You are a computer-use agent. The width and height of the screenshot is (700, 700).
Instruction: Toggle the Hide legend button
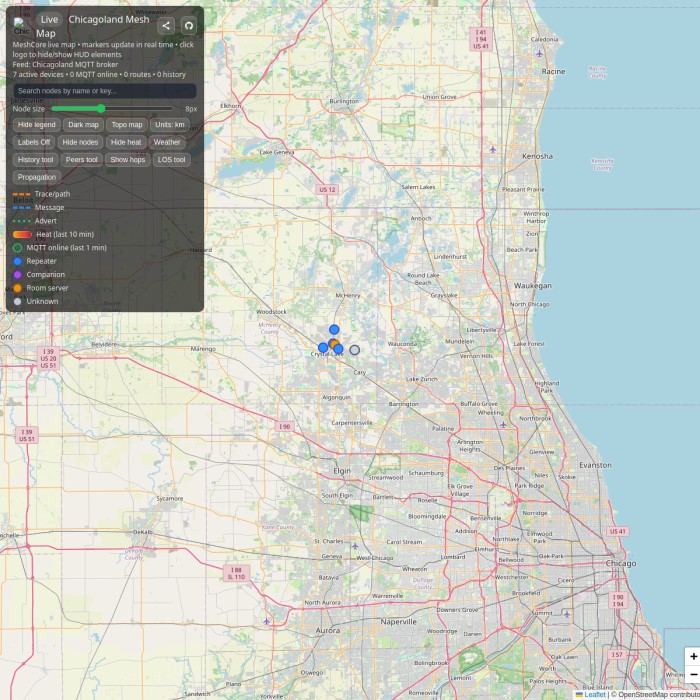pos(37,125)
